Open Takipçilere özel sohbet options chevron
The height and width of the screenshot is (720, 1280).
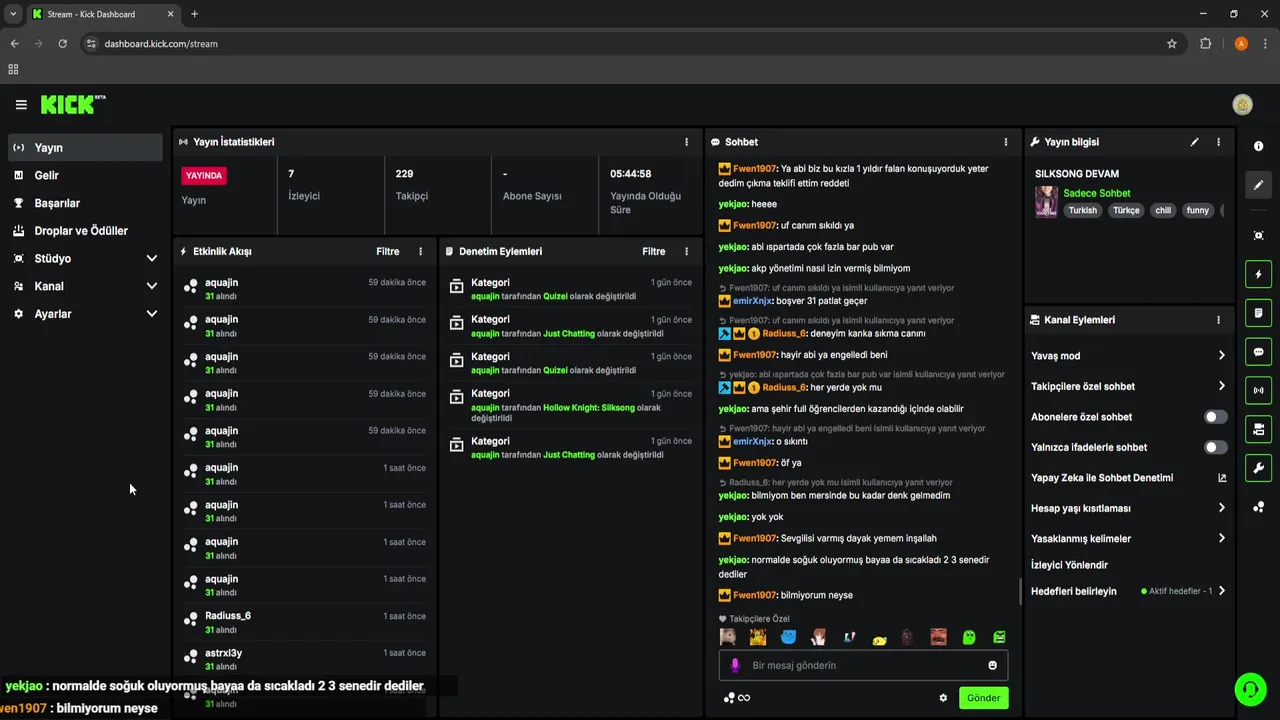1222,386
